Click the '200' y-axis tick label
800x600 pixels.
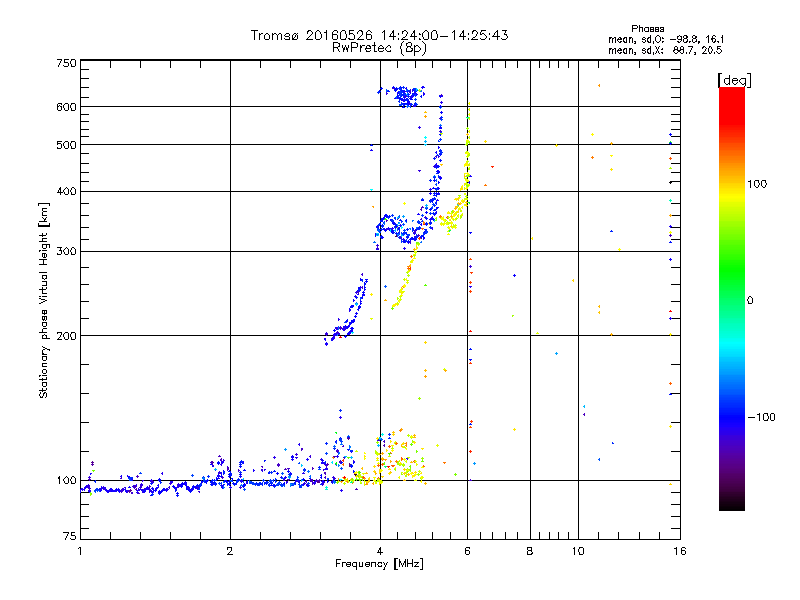67,336
